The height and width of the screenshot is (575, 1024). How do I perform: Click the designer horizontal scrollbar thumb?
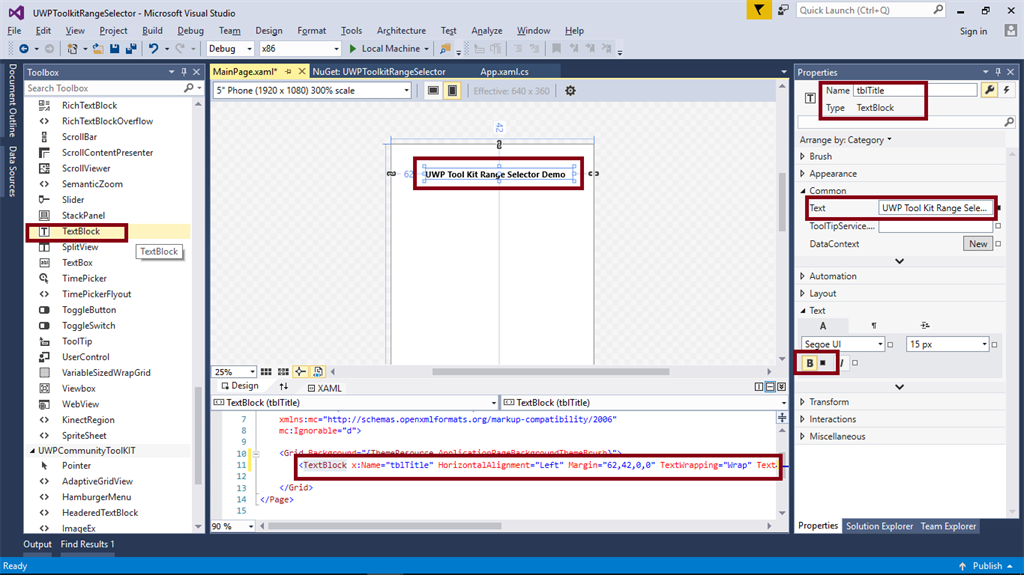point(551,372)
